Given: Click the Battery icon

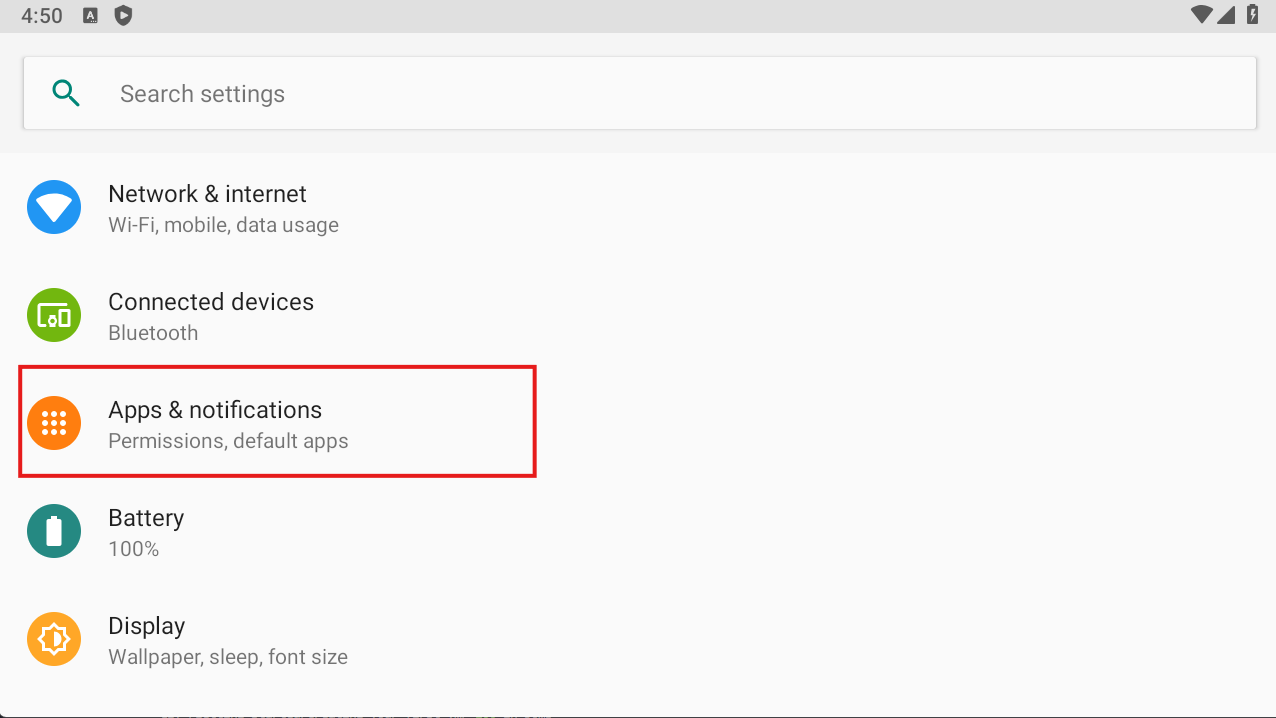Looking at the screenshot, I should (x=53, y=530).
